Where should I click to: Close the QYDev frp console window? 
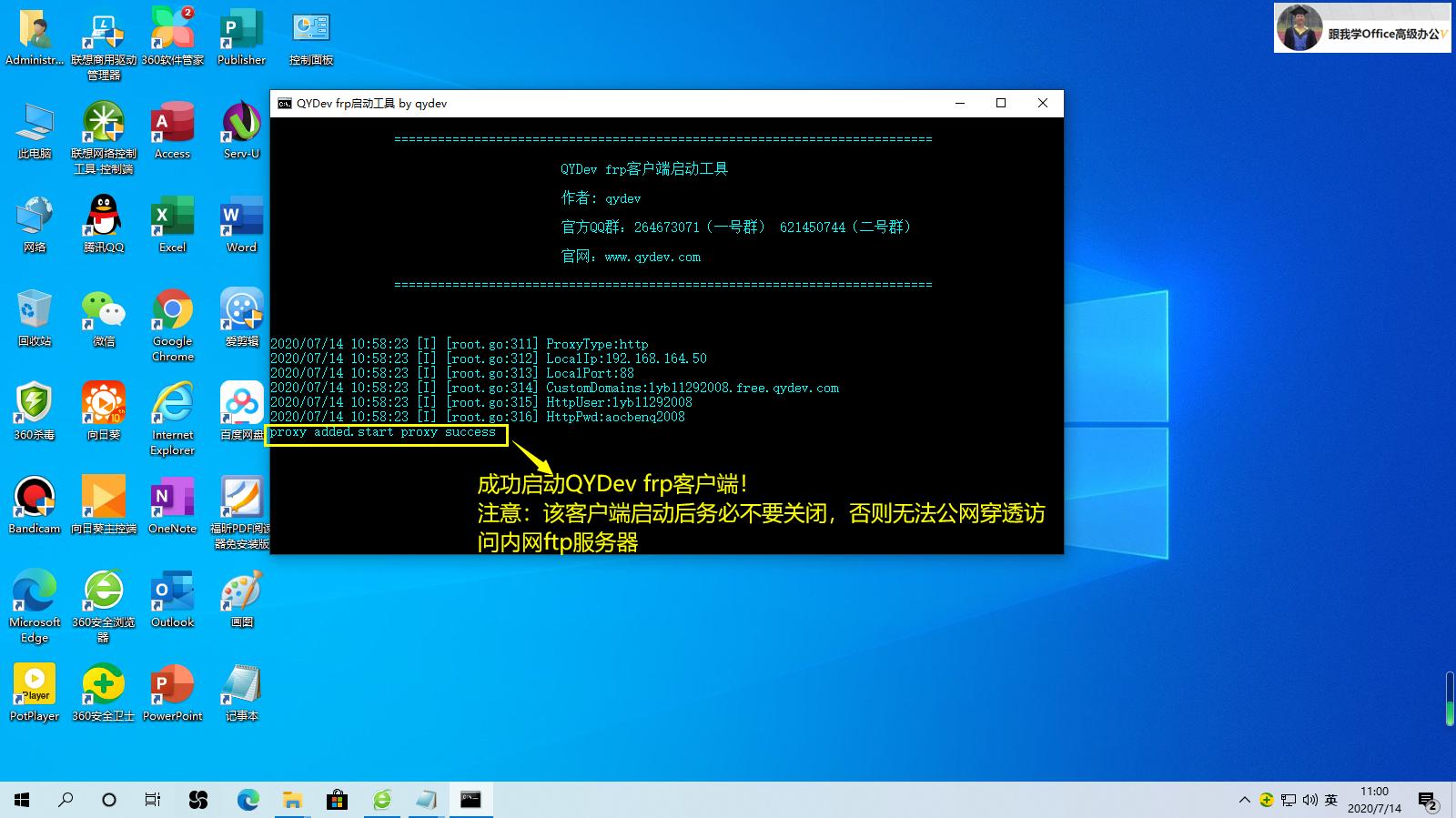point(1043,104)
